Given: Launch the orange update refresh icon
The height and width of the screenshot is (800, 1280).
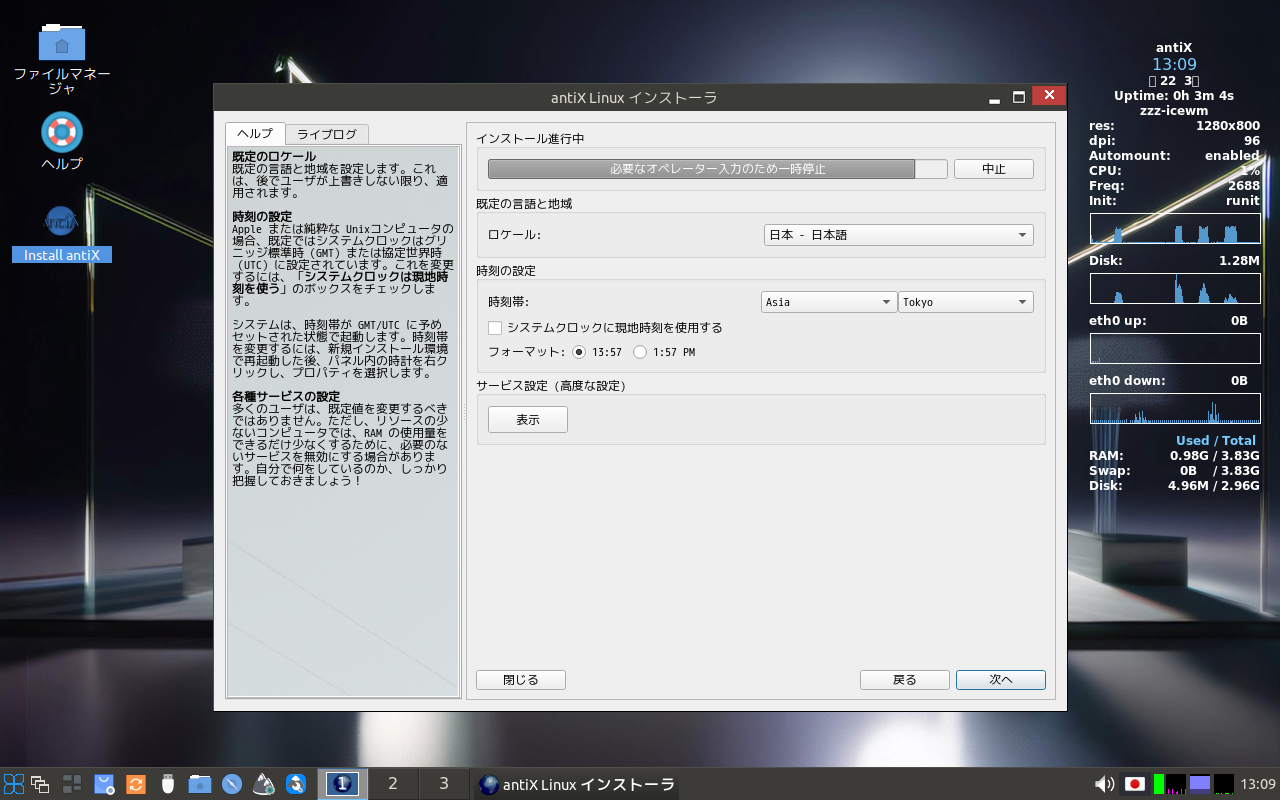Looking at the screenshot, I should point(136,784).
